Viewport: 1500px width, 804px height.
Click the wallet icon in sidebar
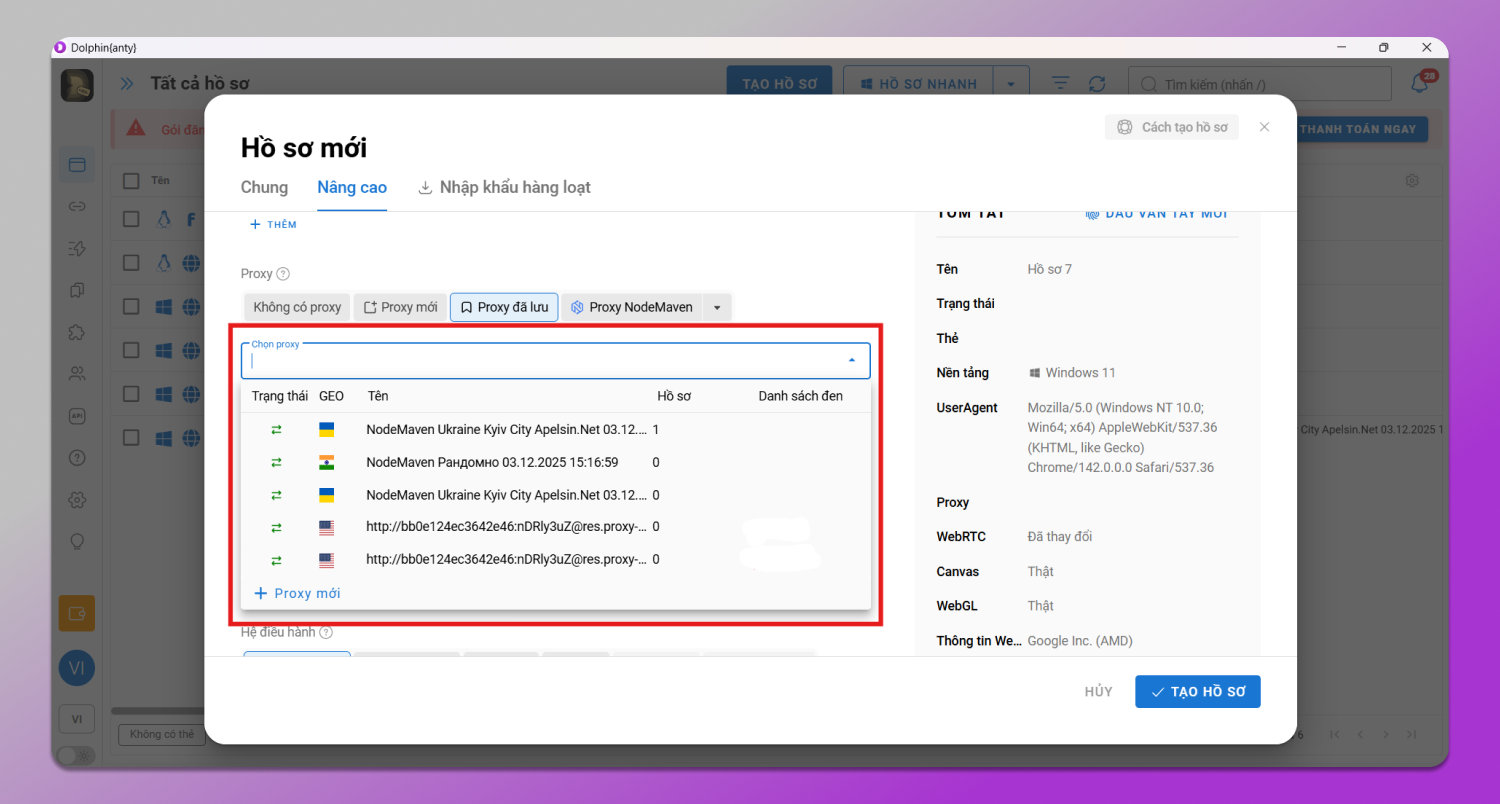pos(77,613)
